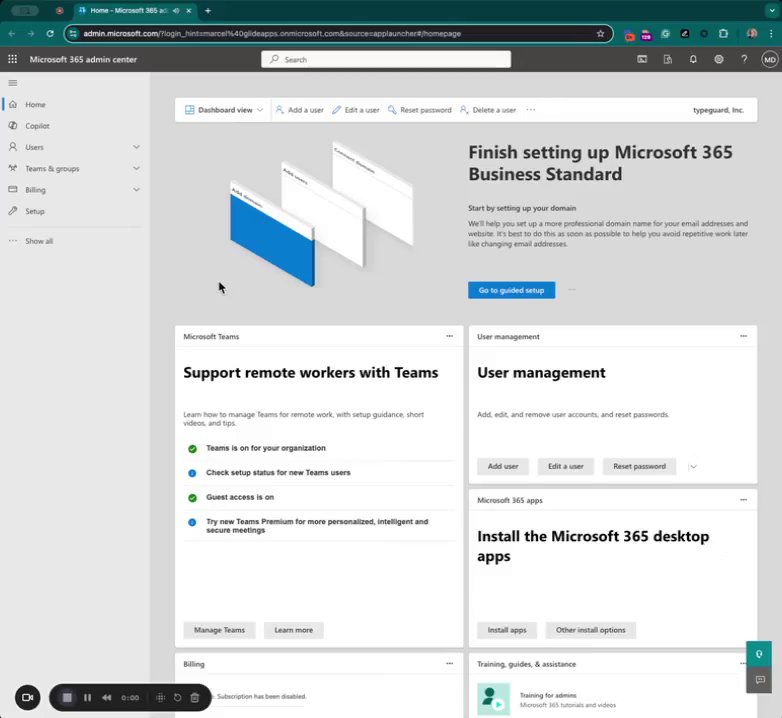Mute the Microsoft 365 admin browser tab
The width and height of the screenshot is (782, 718).
click(176, 10)
